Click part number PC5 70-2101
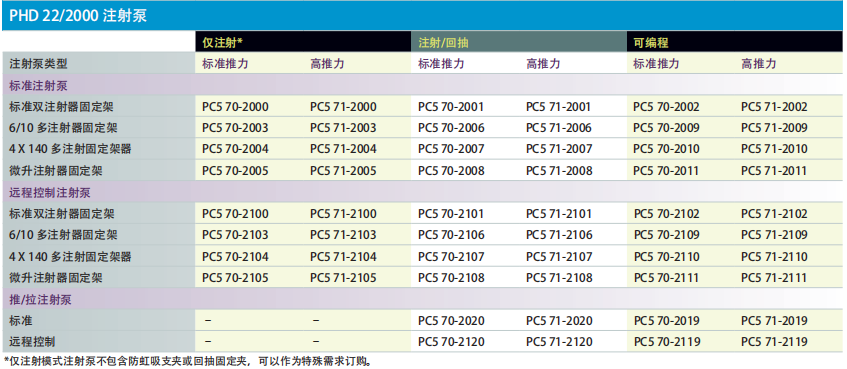This screenshot has height=369, width=847. tap(451, 214)
